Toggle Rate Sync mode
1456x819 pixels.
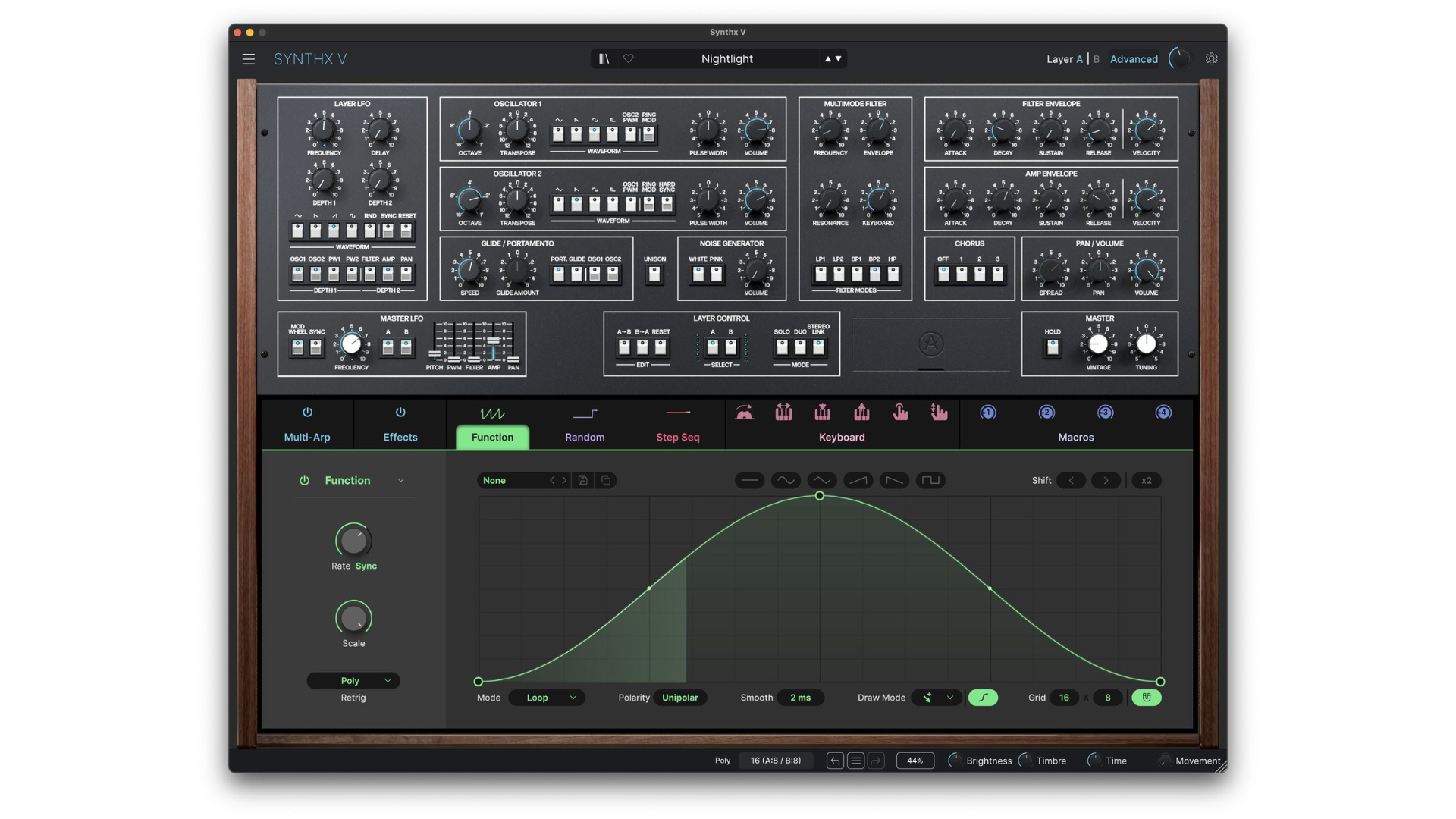[x=366, y=566]
